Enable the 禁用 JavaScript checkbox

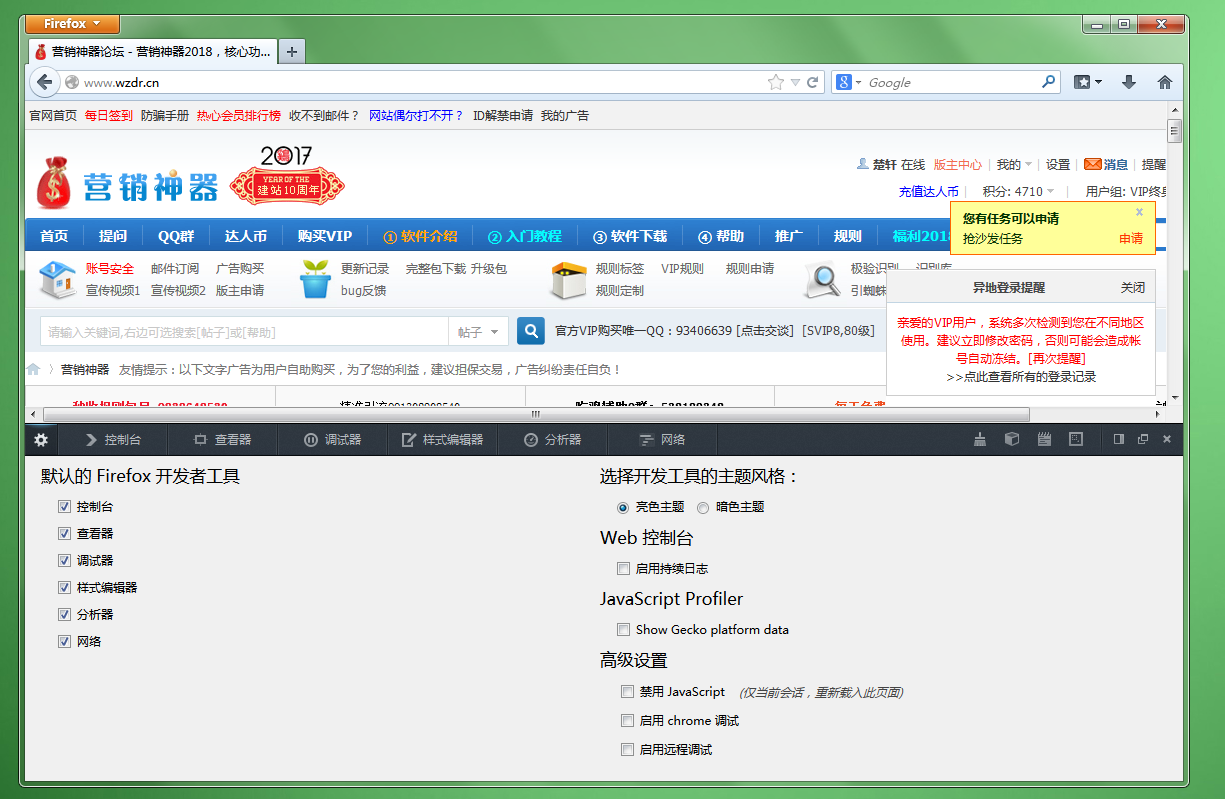pos(627,692)
